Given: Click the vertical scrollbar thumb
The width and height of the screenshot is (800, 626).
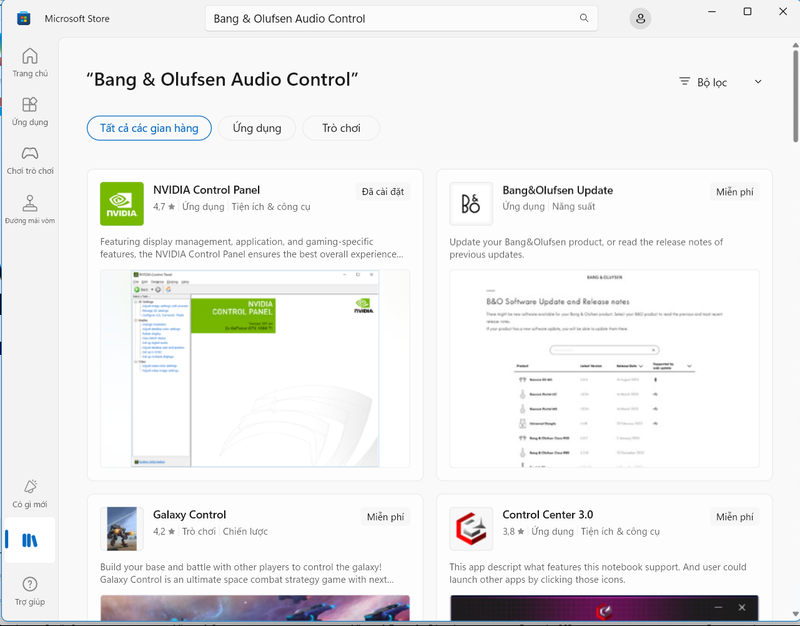Looking at the screenshot, I should click(795, 95).
